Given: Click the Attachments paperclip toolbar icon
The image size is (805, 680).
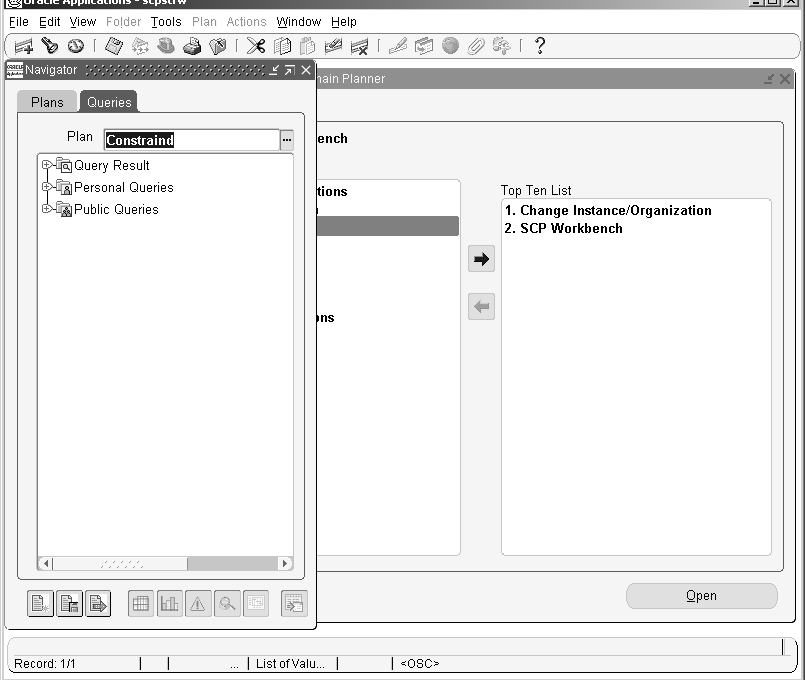Looking at the screenshot, I should [x=476, y=46].
